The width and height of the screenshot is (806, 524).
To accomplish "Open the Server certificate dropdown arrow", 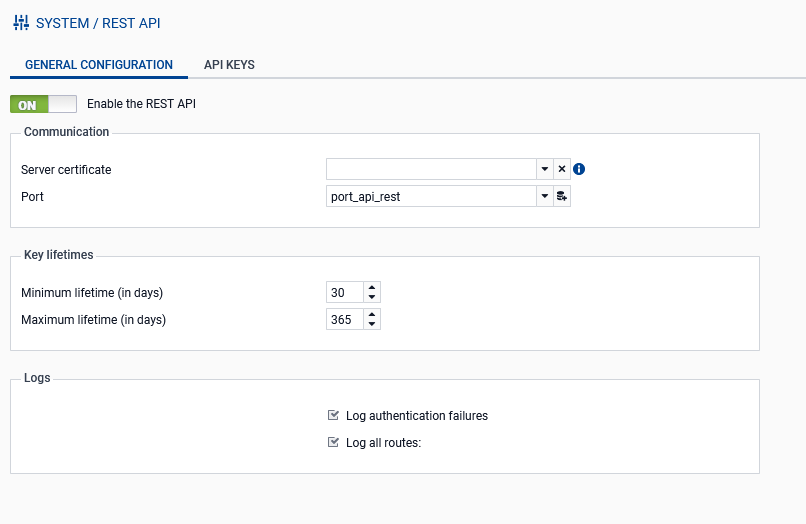I will tap(545, 169).
